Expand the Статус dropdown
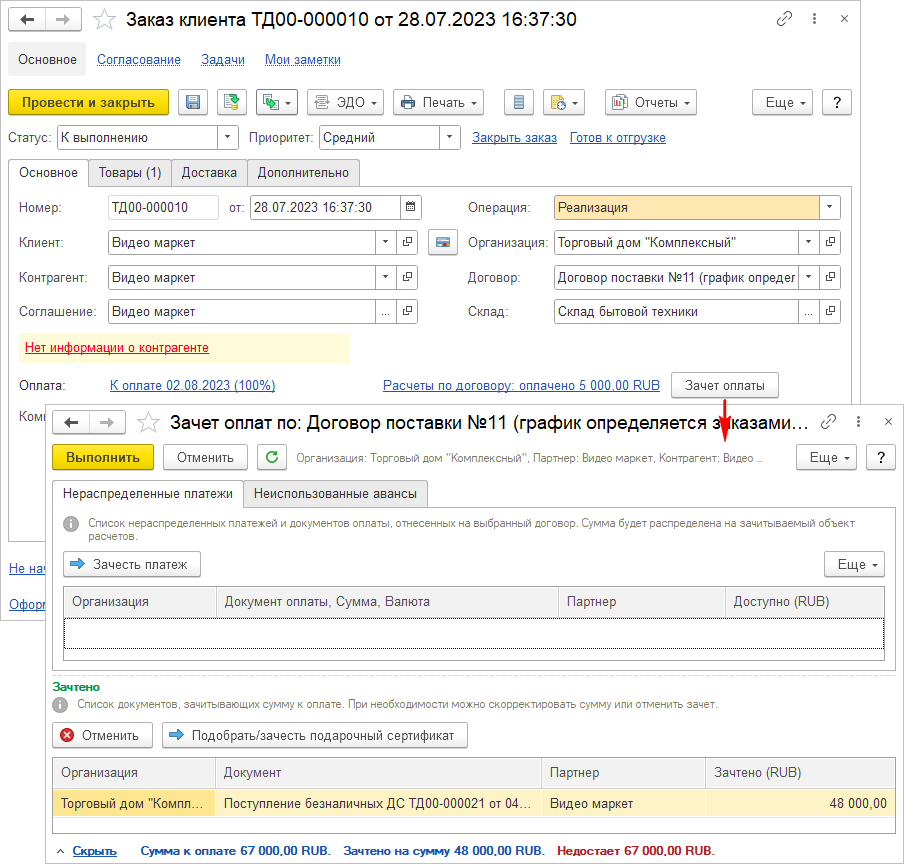The height and width of the screenshot is (868, 906). 229,138
